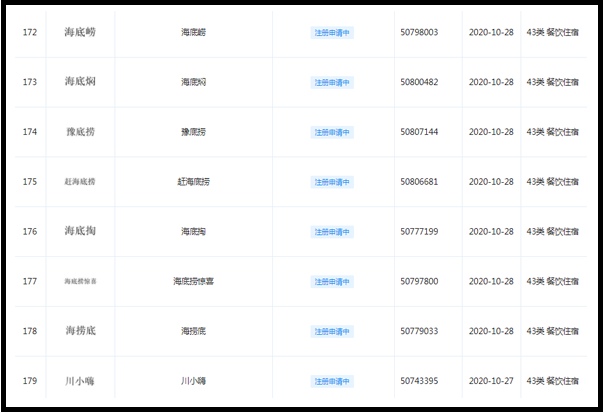Click the 海底焖 trademark logo image
603x413 pixels.
pyautogui.click(x=79, y=82)
